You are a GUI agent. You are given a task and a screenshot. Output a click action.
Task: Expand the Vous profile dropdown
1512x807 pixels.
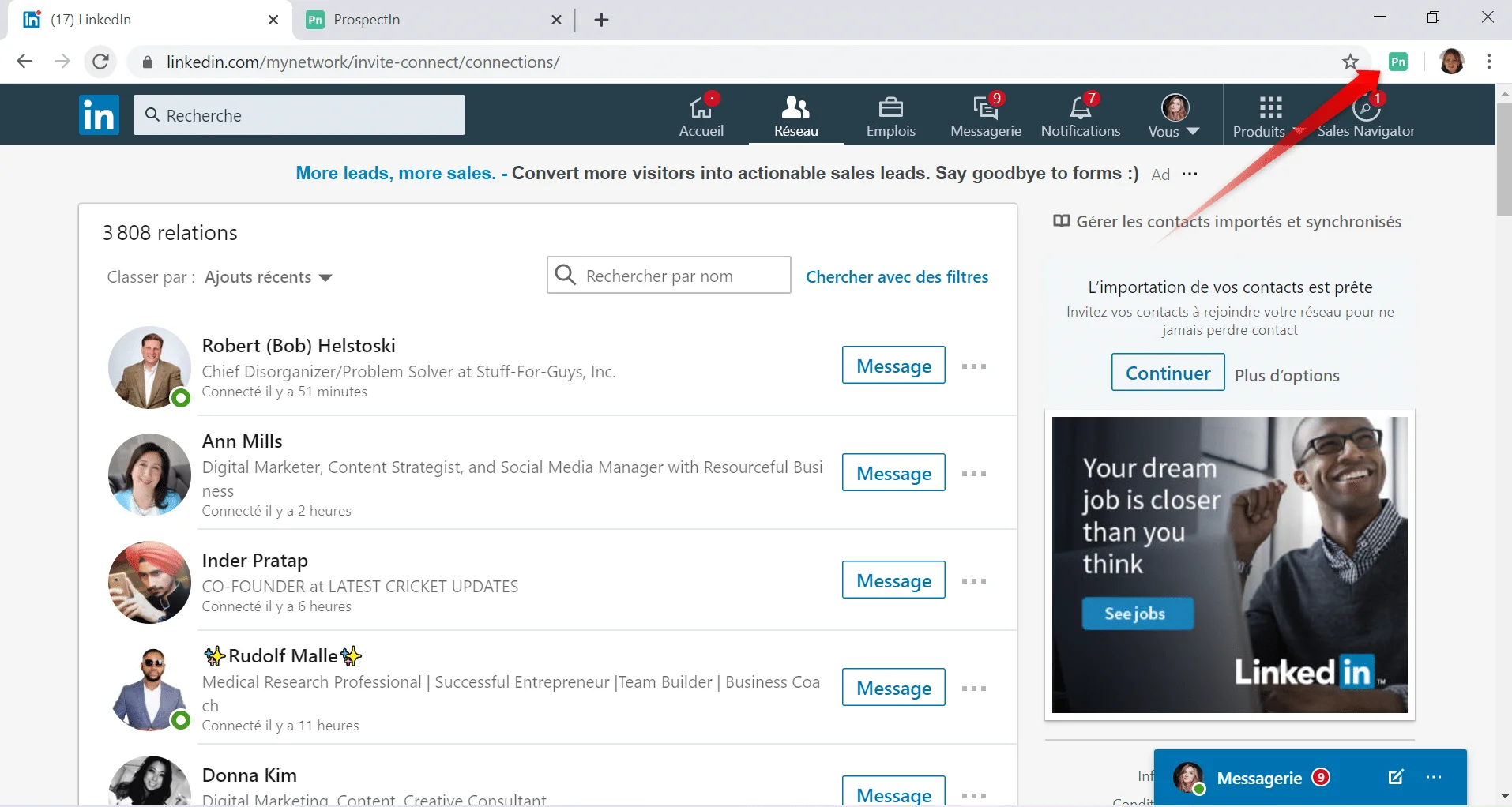tap(1174, 115)
